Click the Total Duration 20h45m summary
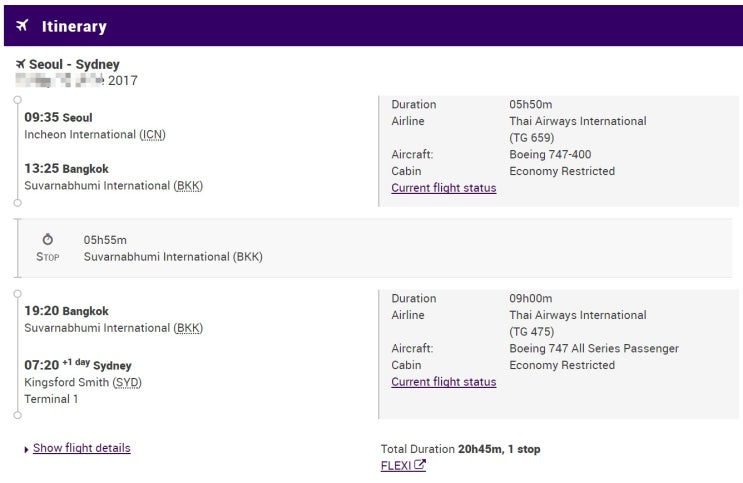The height and width of the screenshot is (483, 743). [460, 449]
